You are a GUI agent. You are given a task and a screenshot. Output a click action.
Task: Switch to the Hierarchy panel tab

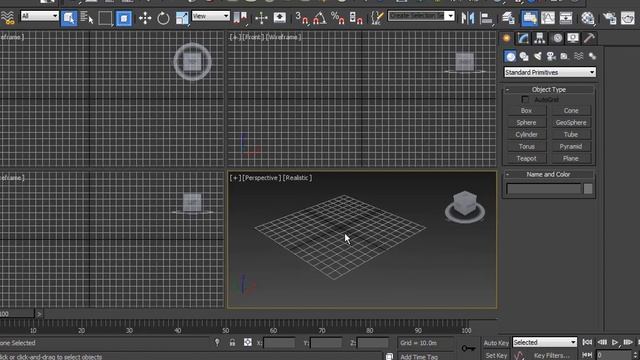540,38
